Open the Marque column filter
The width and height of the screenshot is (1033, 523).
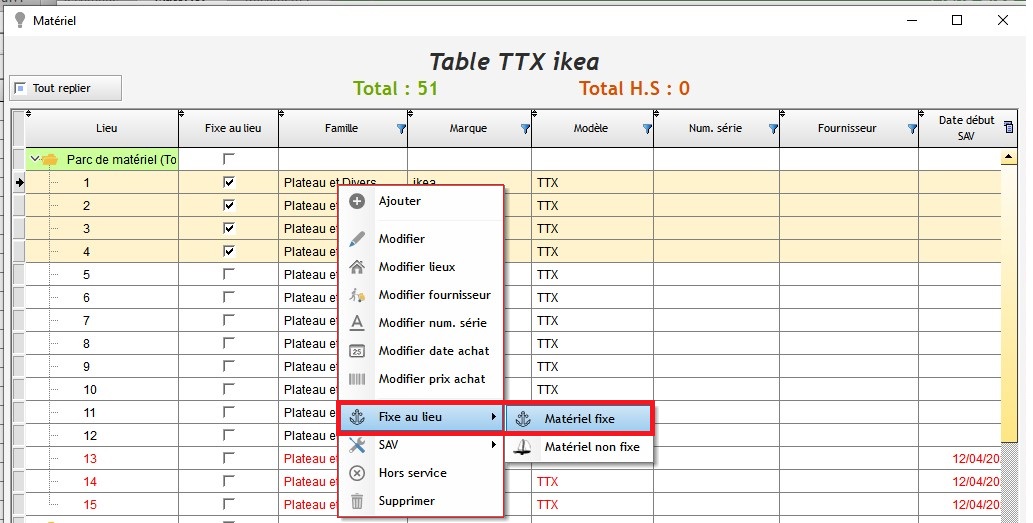coord(525,129)
